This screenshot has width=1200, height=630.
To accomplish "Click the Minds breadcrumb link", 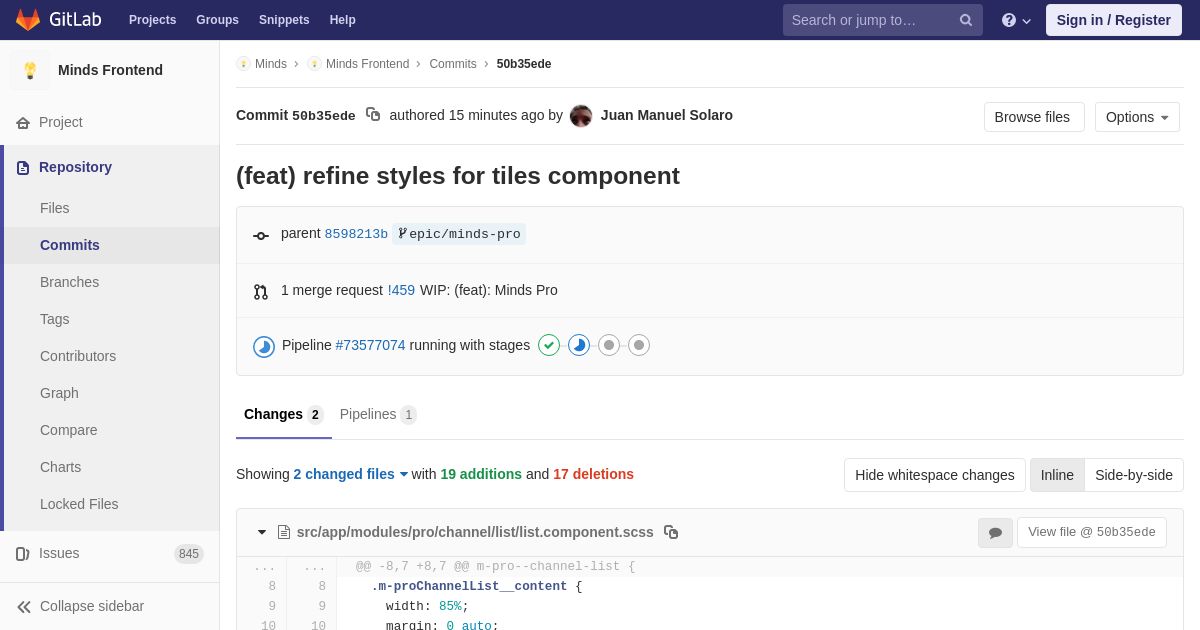I will pyautogui.click(x=271, y=64).
